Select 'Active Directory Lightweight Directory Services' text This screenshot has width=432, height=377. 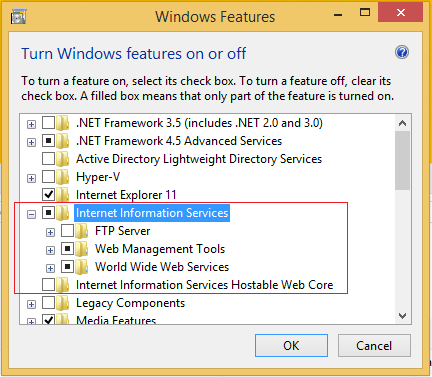coord(199,159)
